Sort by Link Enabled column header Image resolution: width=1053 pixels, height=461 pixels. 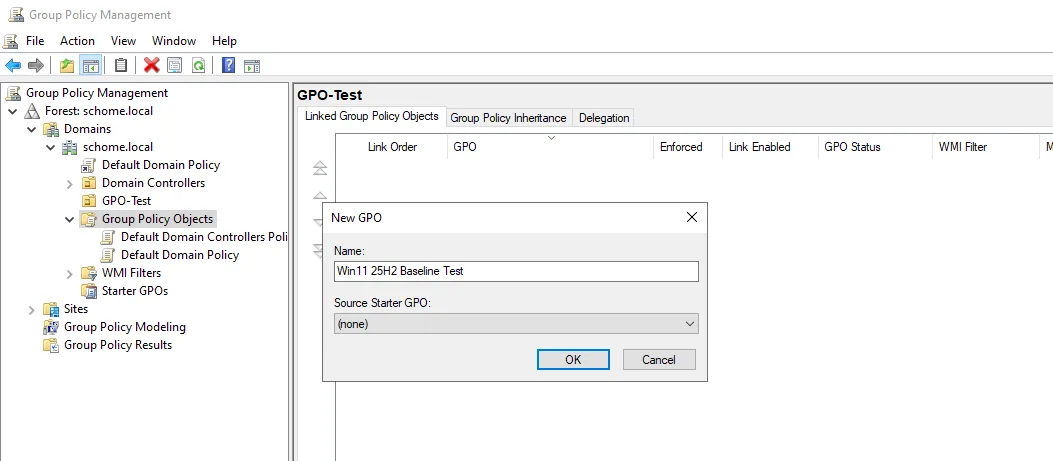pyautogui.click(x=770, y=147)
